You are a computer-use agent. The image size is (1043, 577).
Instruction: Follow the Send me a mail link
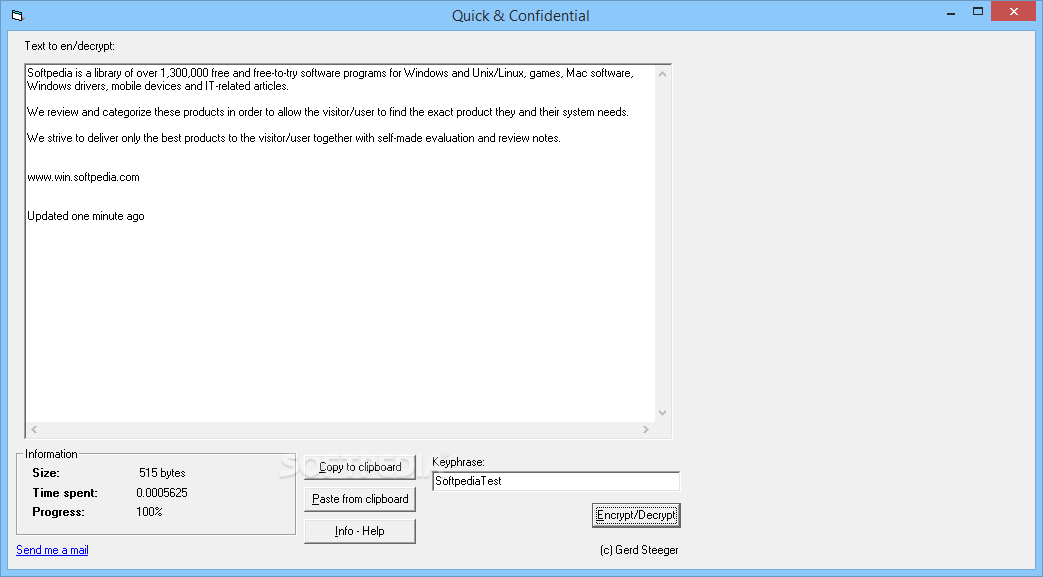point(52,550)
